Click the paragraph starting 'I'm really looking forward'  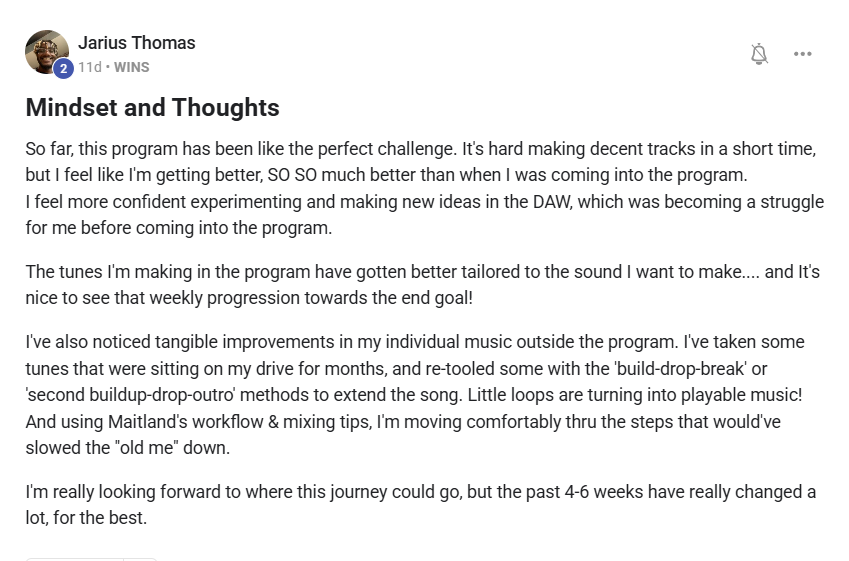tap(421, 505)
